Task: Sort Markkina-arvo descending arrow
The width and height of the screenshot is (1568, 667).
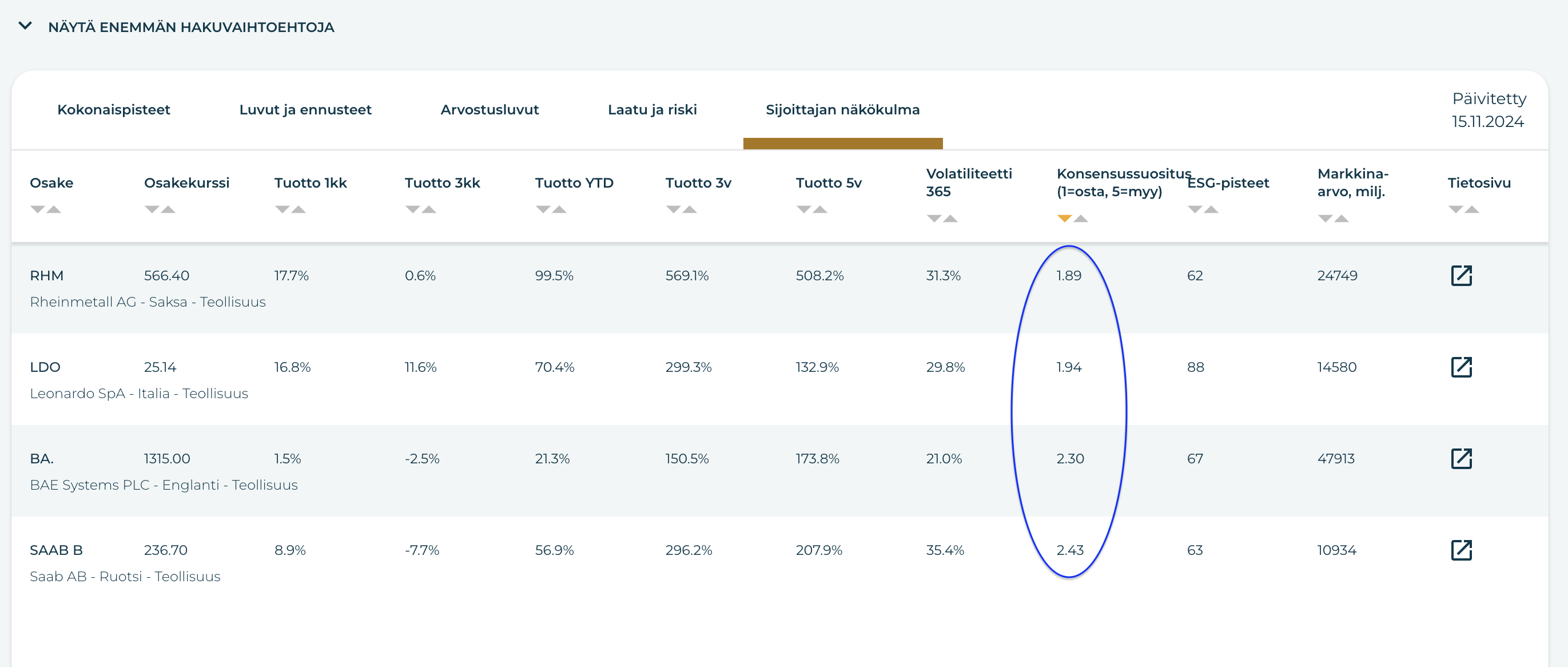Action: point(1325,218)
